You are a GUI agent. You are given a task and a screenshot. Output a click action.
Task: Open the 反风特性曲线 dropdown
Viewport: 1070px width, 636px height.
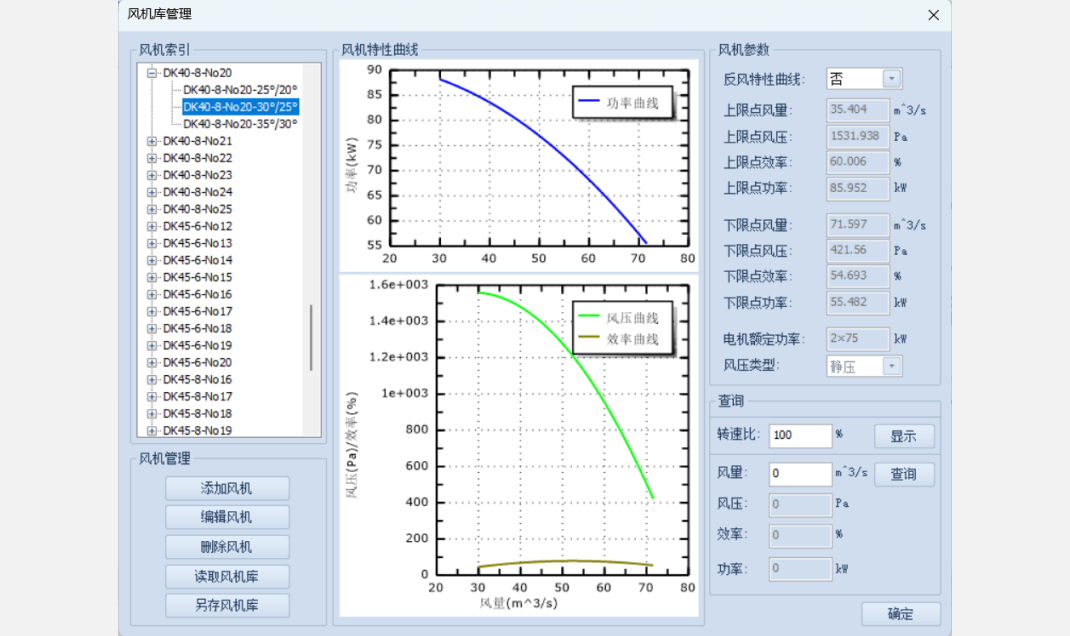(x=891, y=79)
